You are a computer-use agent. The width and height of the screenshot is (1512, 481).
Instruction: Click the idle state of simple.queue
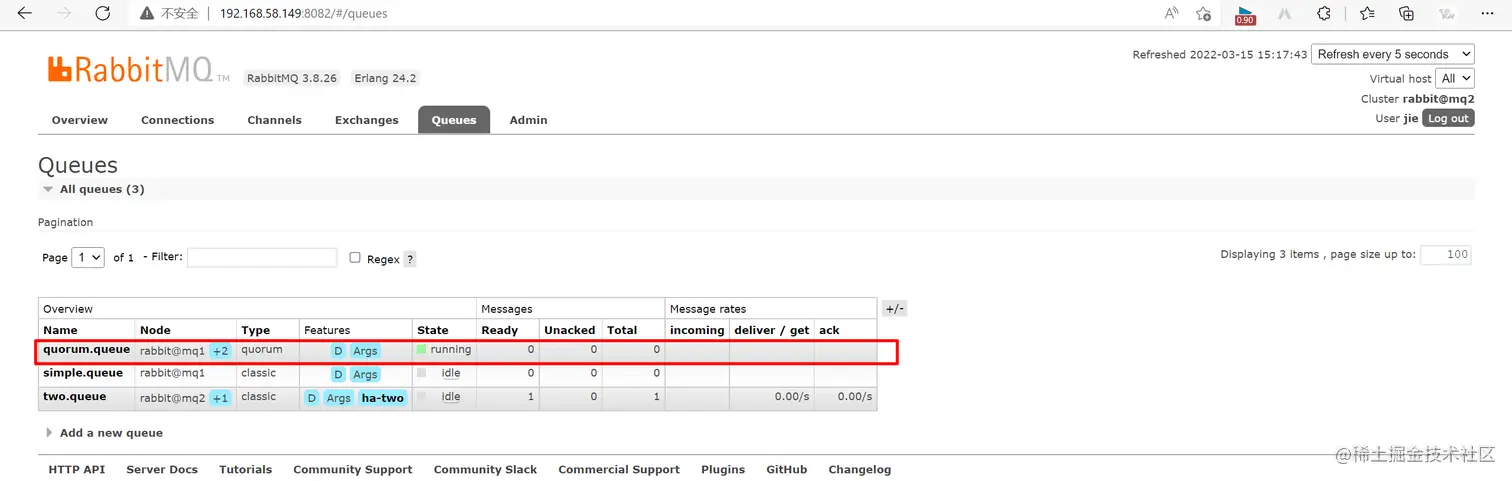[x=451, y=373]
